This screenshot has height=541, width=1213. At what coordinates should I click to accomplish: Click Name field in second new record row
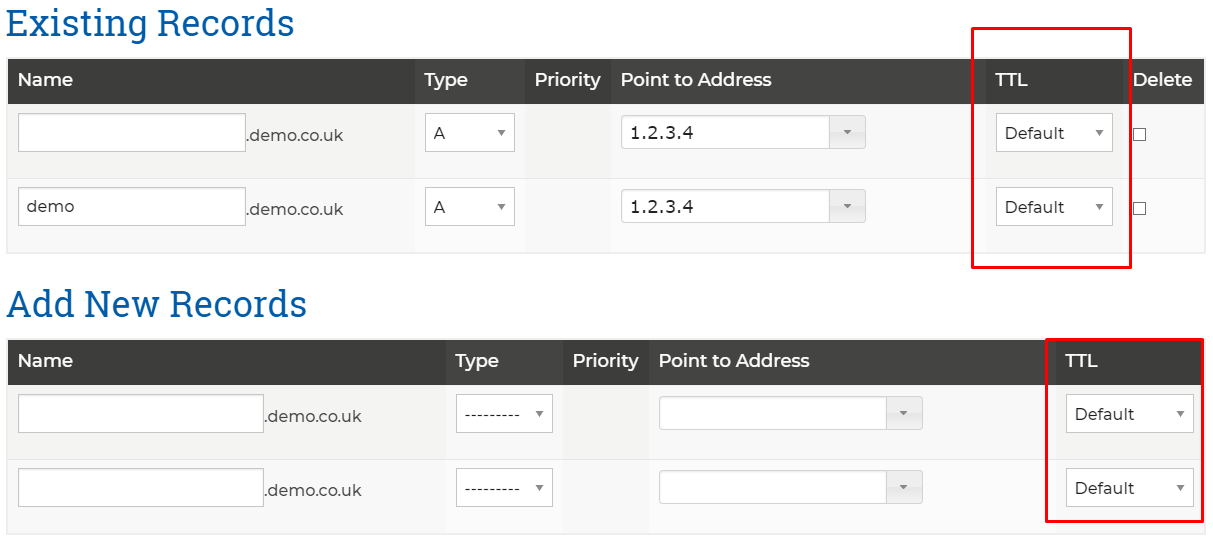[x=141, y=488]
